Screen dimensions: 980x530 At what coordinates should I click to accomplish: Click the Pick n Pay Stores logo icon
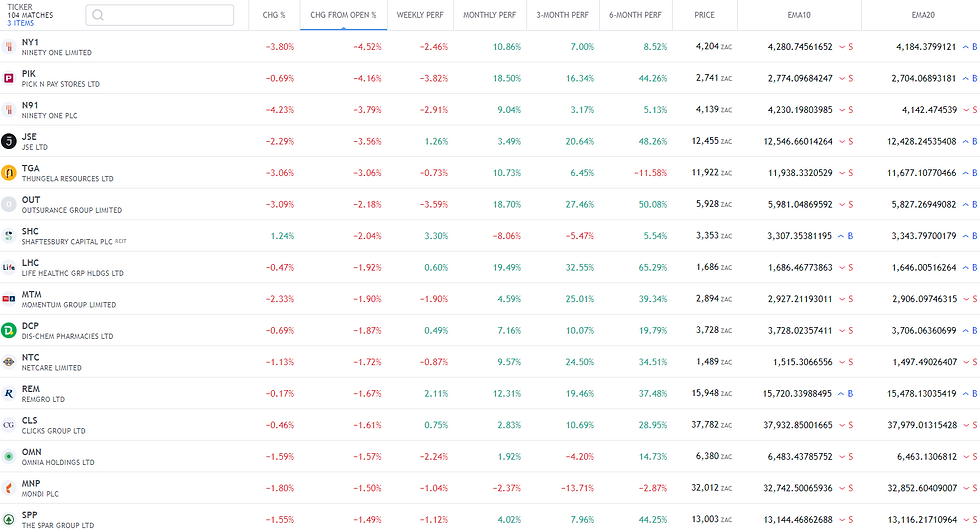tap(9, 78)
